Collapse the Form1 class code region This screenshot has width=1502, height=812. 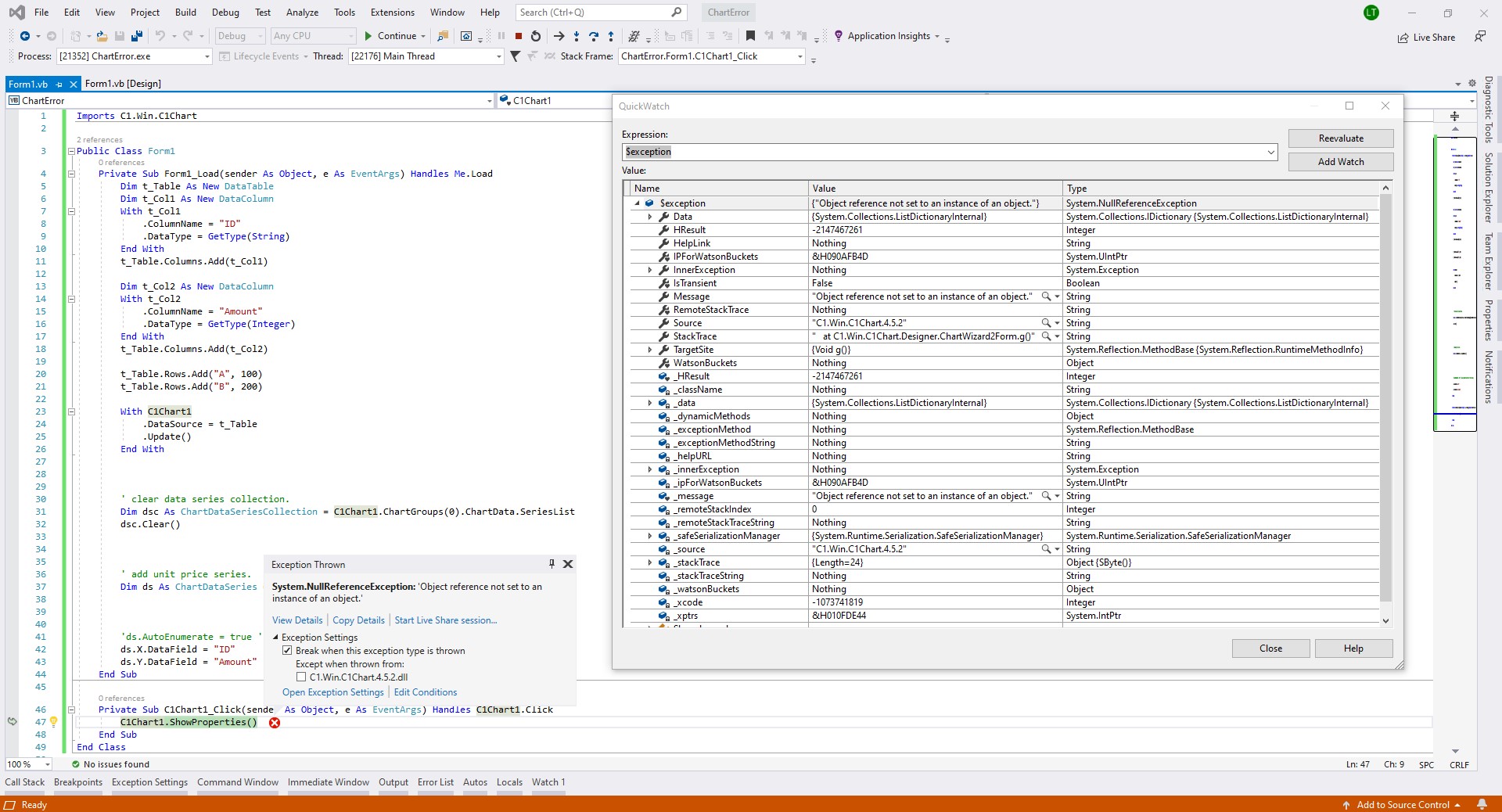tap(71, 151)
